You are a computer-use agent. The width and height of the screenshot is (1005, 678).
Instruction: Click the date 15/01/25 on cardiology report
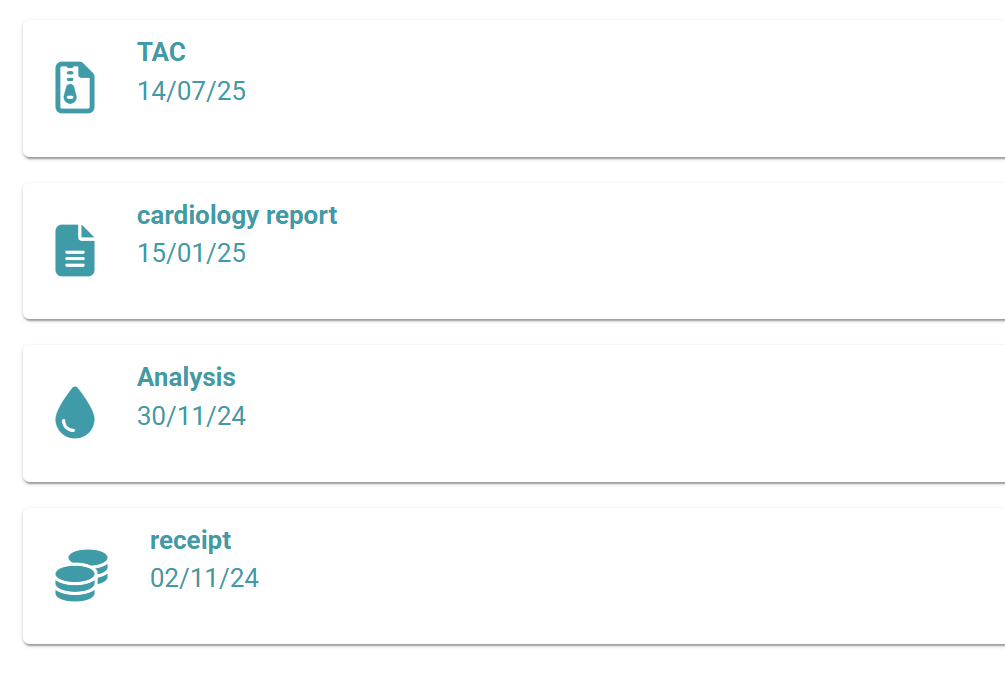pyautogui.click(x=191, y=252)
